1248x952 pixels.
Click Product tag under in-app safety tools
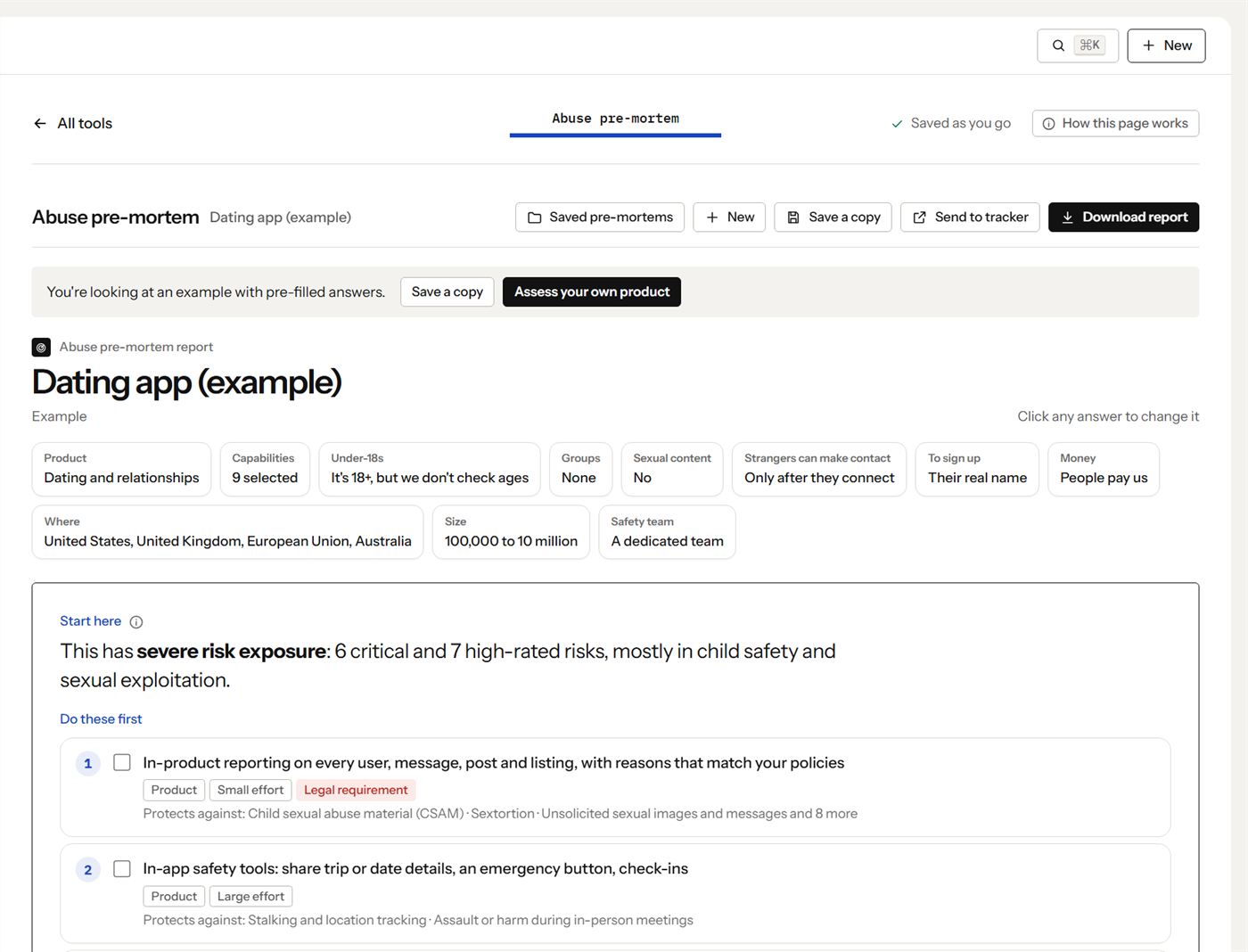pos(174,897)
